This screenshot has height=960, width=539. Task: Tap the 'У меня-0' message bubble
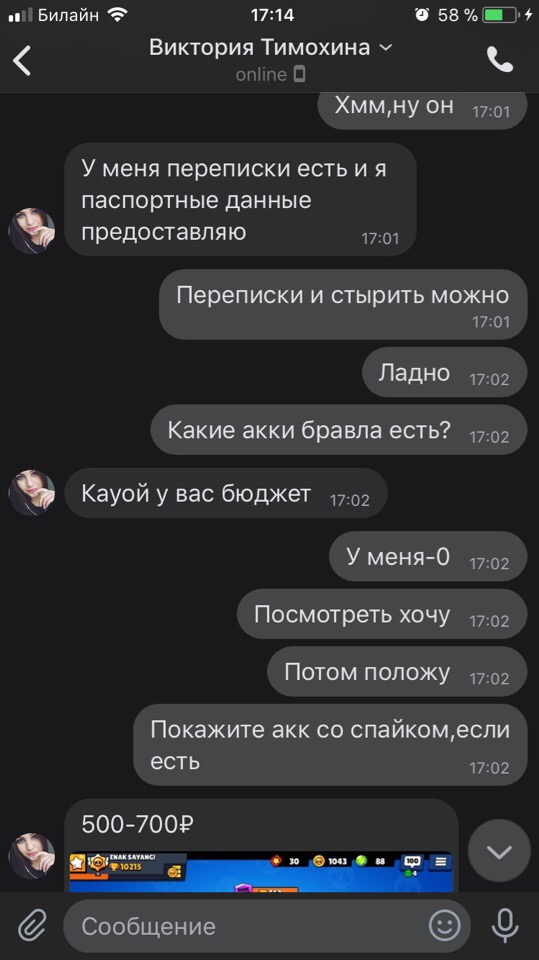(428, 557)
